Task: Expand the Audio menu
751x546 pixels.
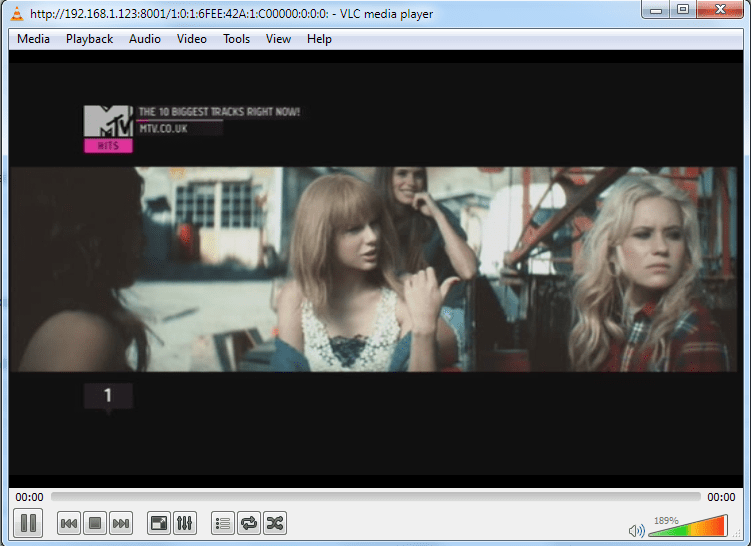Action: coord(144,39)
